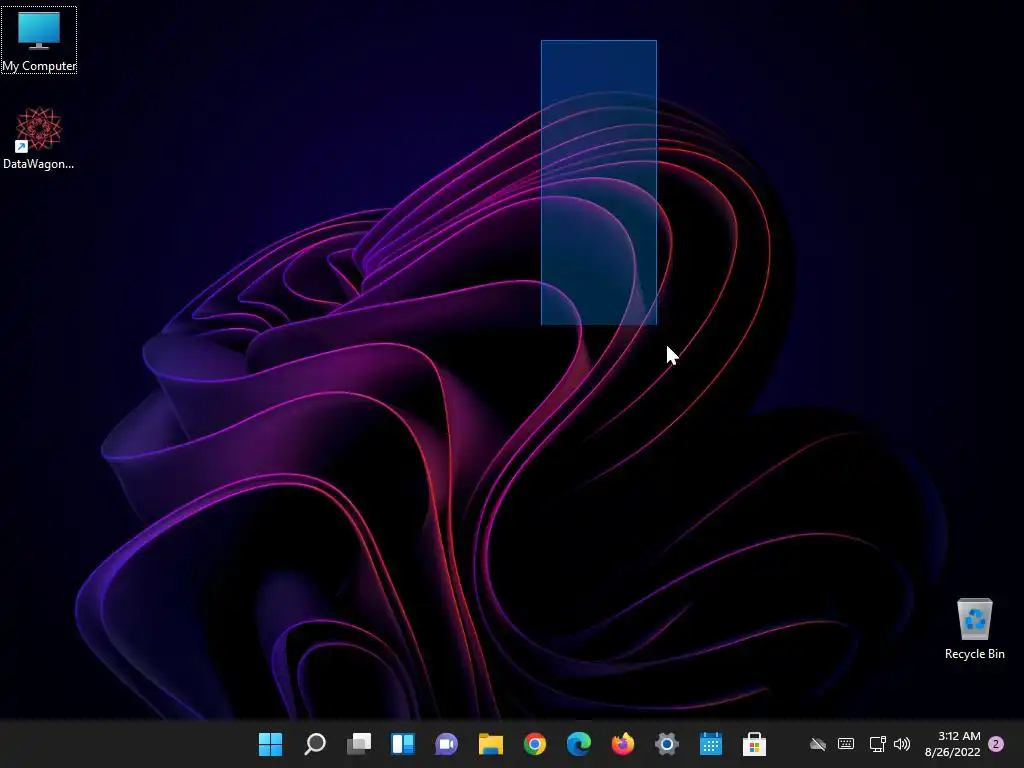Click the "My Computer" label text
This screenshot has height=768, width=1024.
[39, 66]
